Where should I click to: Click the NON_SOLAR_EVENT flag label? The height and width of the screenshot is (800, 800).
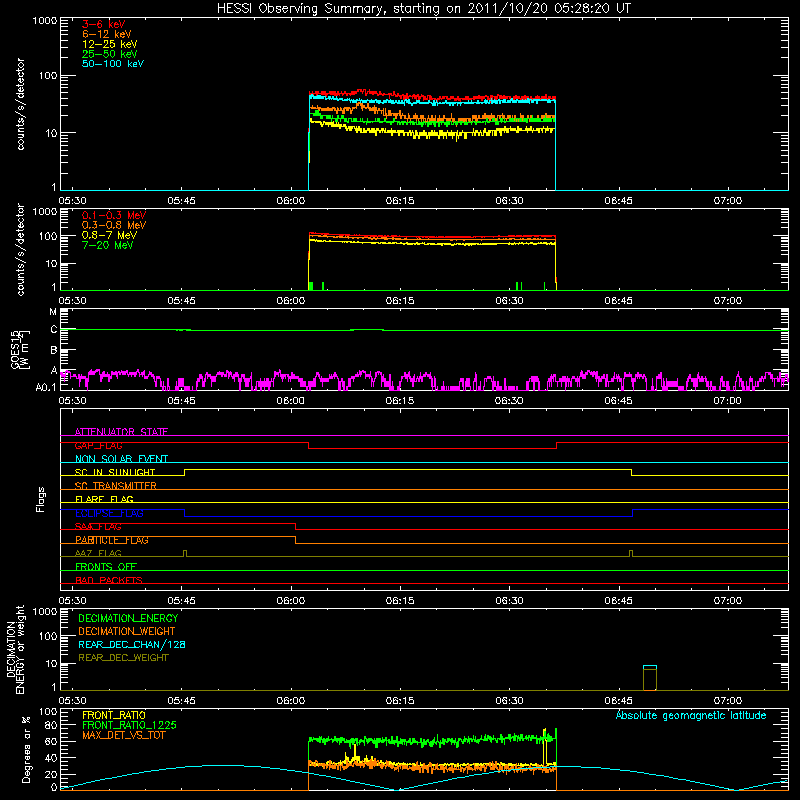tap(121, 459)
